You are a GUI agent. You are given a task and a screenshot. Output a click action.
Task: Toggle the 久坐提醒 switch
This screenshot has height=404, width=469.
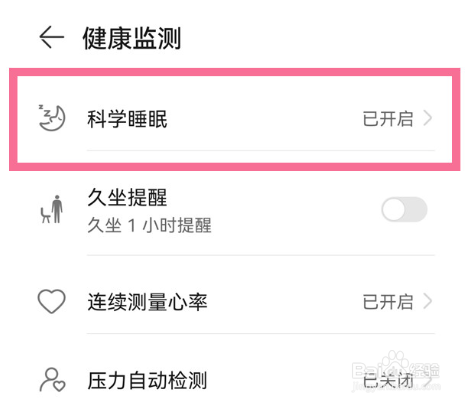coord(404,209)
